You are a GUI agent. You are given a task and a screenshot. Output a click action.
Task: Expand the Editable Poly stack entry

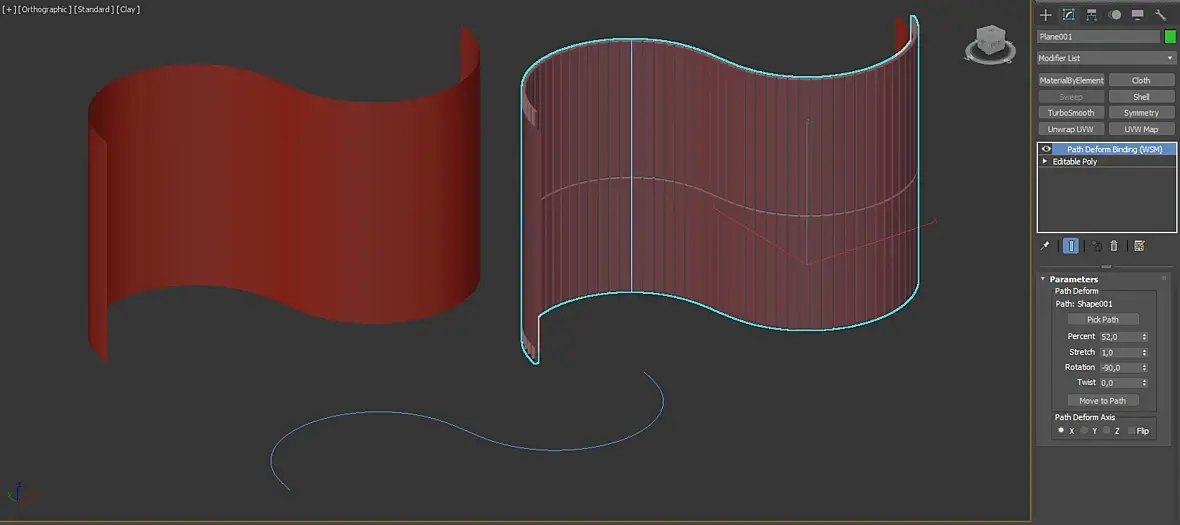click(1045, 161)
